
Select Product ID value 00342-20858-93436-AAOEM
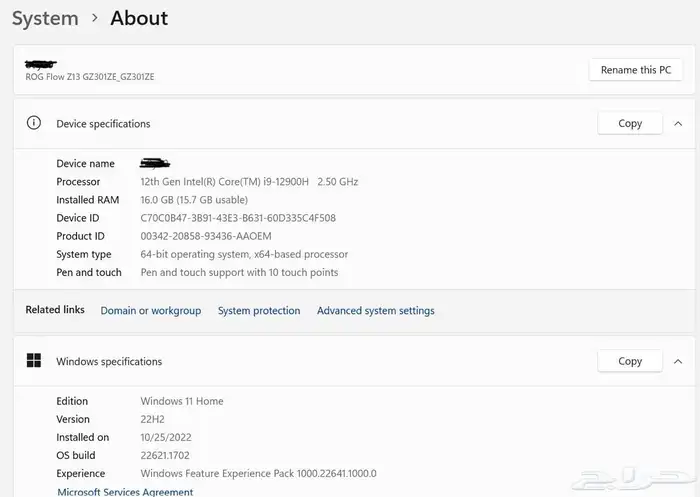[206, 236]
